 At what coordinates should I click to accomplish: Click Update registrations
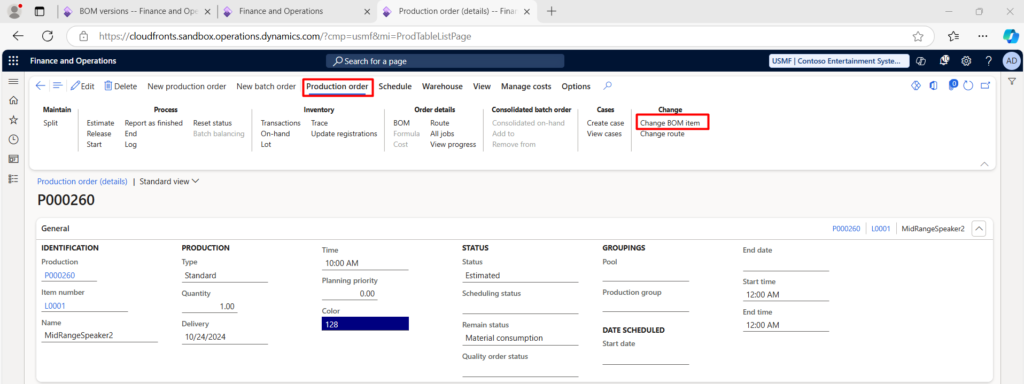click(x=344, y=134)
